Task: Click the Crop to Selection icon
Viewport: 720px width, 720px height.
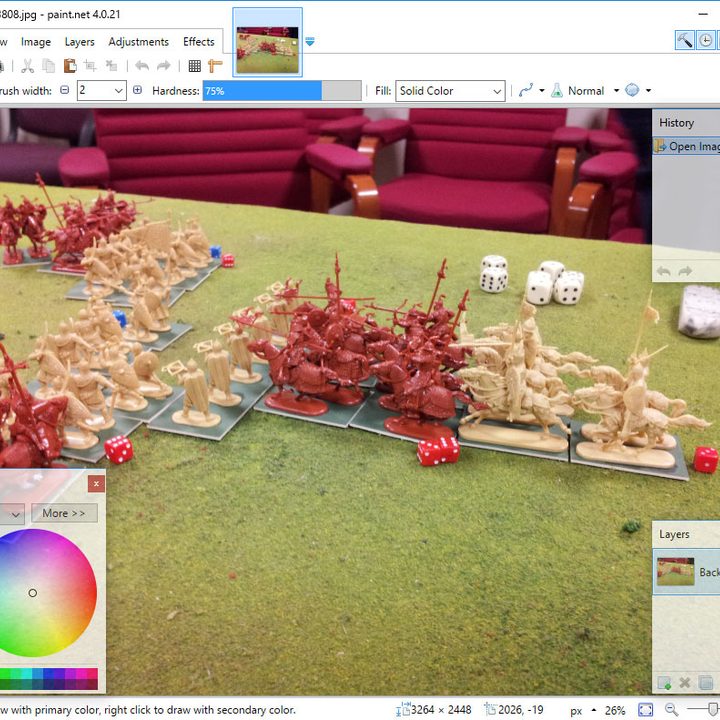Action: coord(90,66)
